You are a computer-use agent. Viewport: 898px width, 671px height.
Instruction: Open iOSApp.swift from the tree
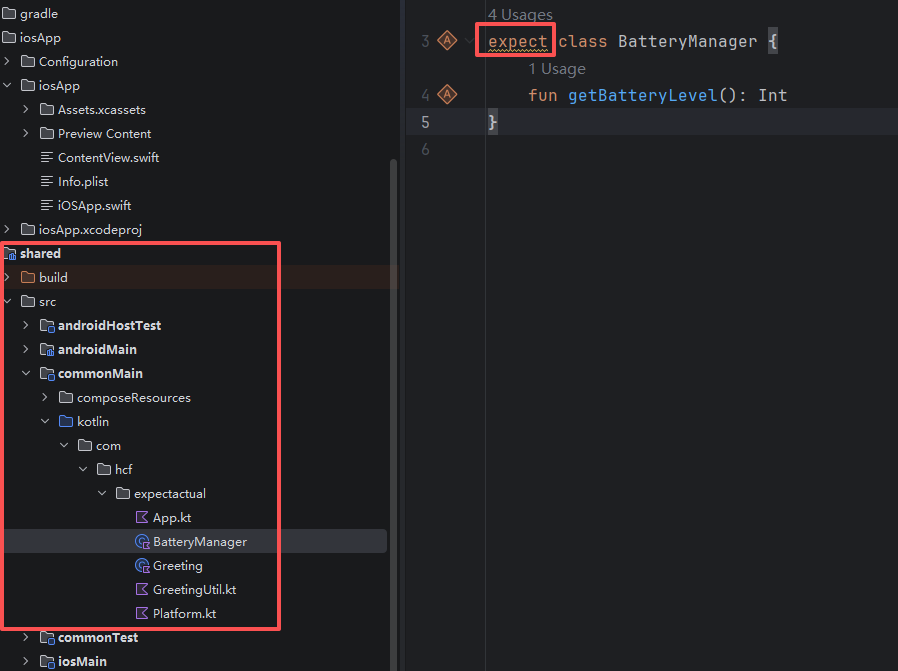point(94,206)
